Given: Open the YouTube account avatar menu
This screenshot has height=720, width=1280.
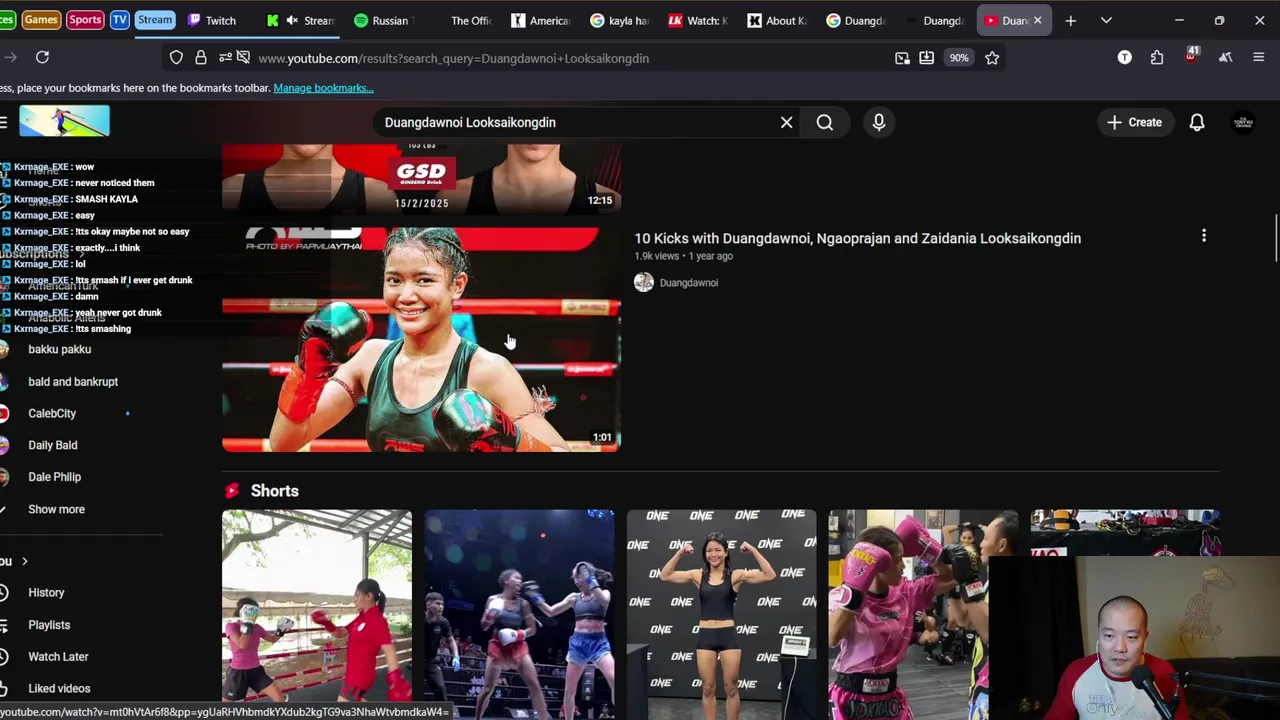Looking at the screenshot, I should 1243,122.
